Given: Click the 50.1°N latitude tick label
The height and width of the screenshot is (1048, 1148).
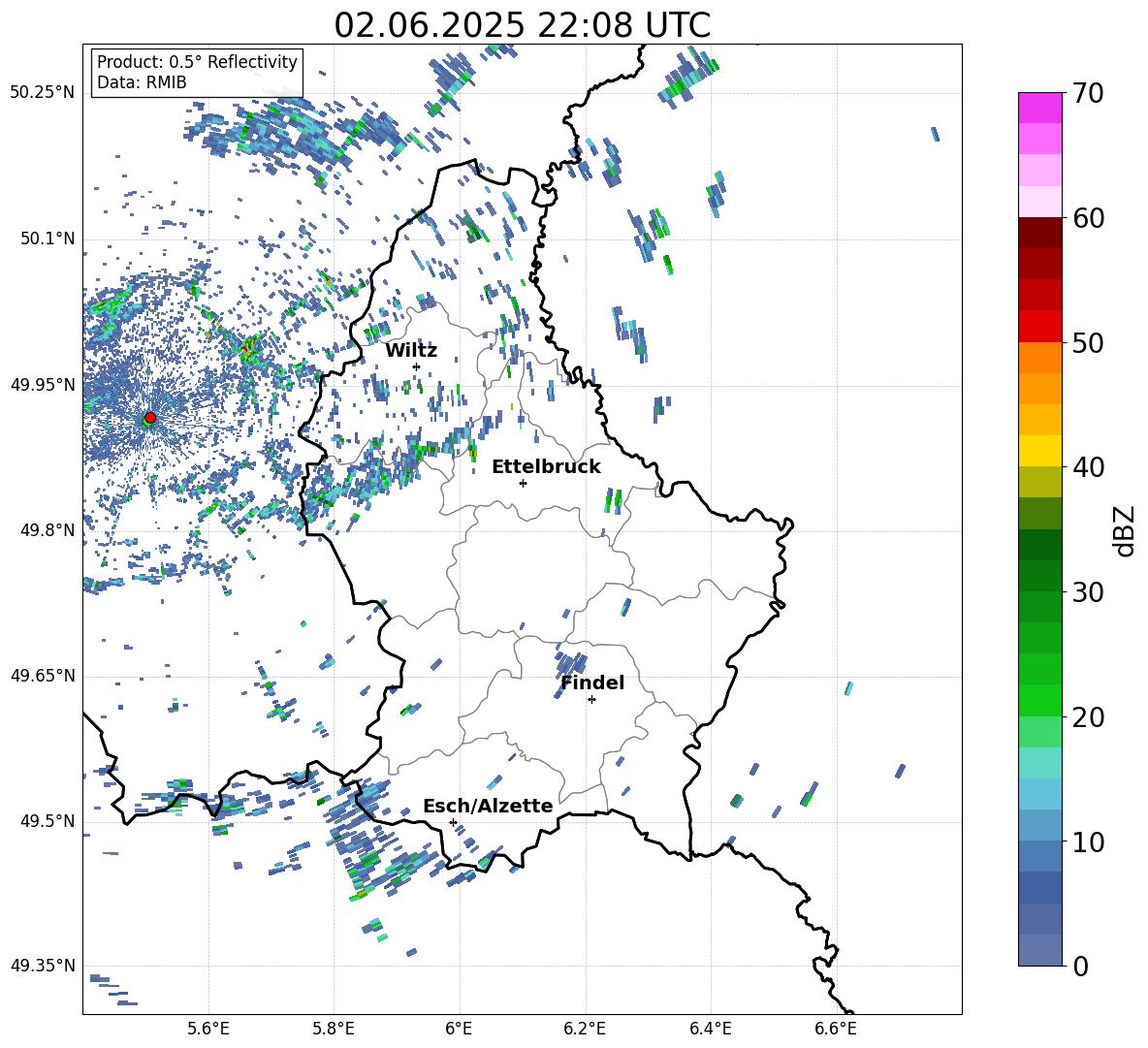Looking at the screenshot, I should pos(48,239).
